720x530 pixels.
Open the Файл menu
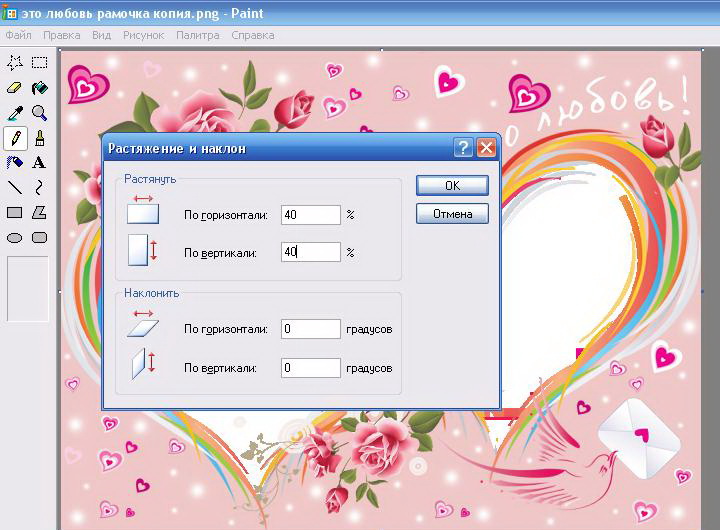(x=18, y=35)
